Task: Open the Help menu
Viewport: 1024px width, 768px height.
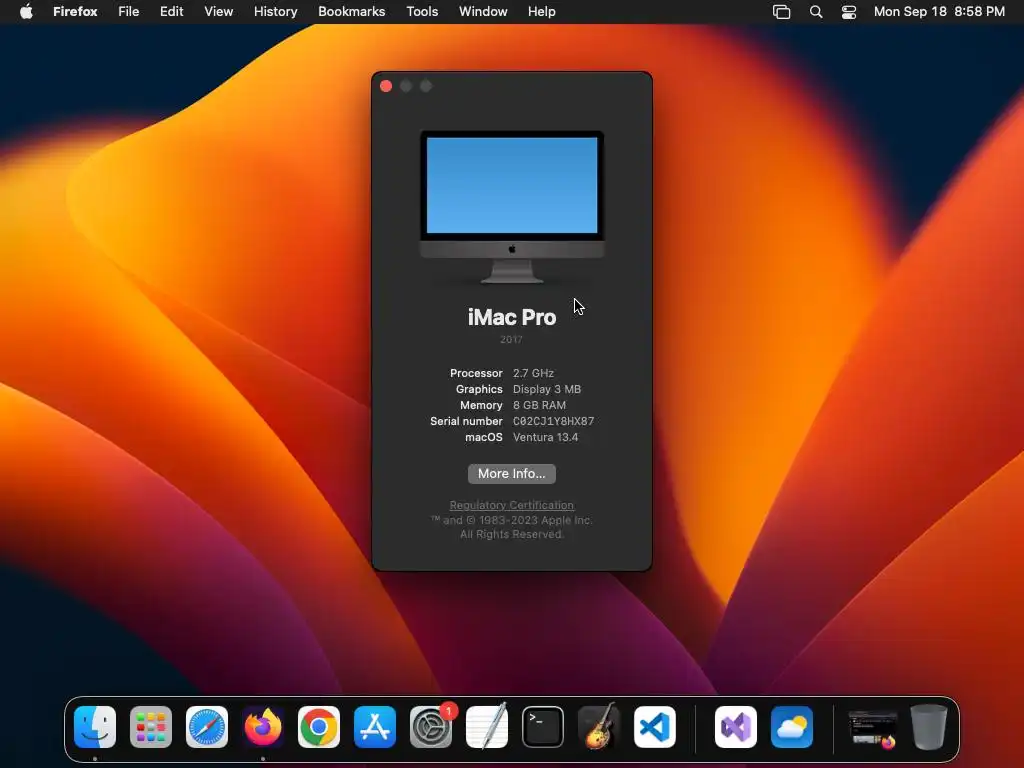Action: 541,12
